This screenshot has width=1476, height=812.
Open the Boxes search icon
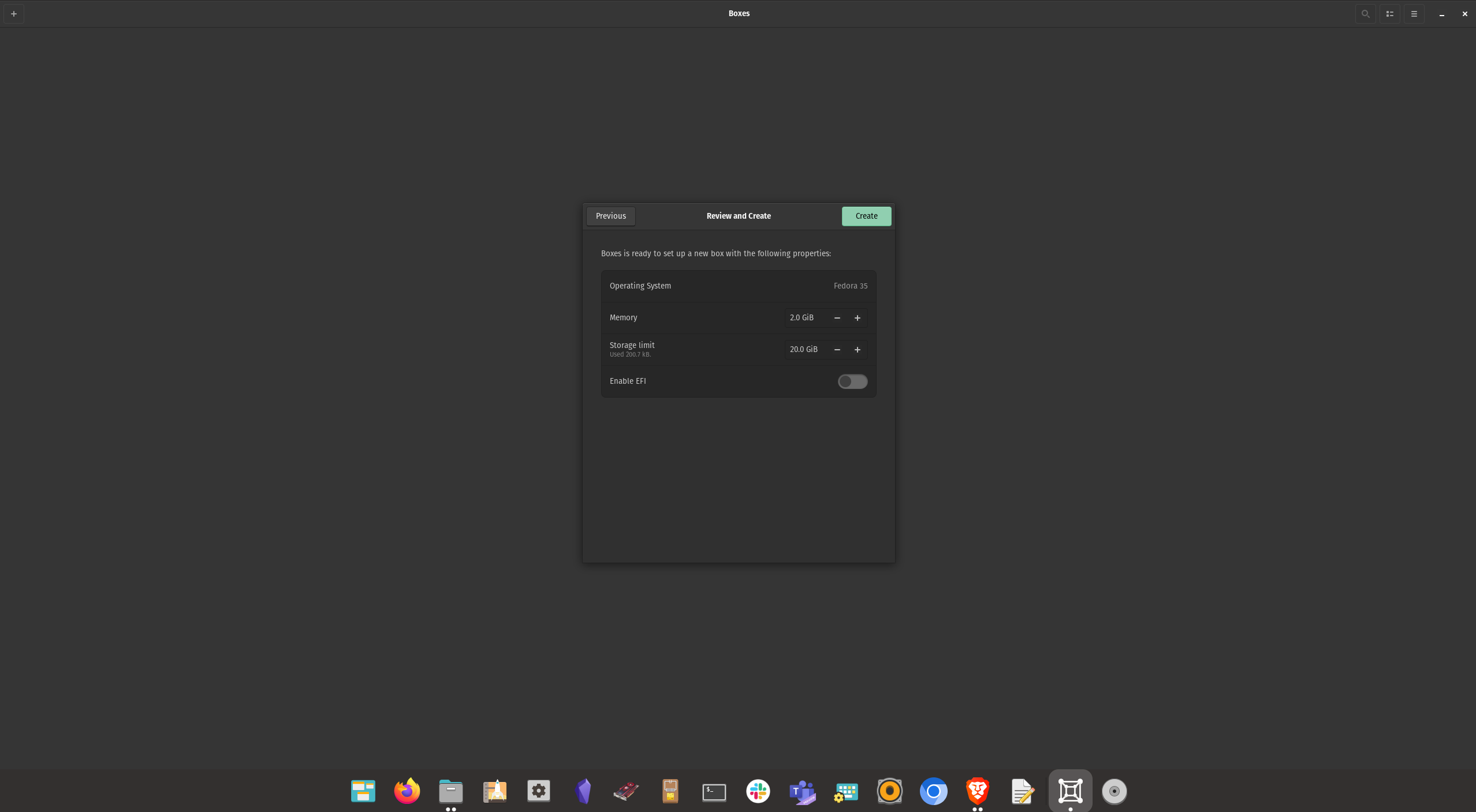point(1365,13)
